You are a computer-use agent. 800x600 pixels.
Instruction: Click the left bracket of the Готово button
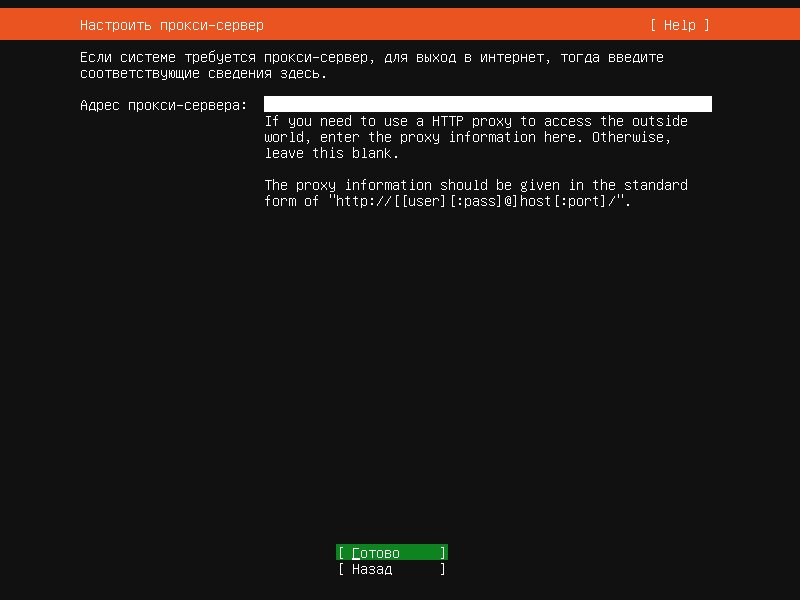[x=341, y=553]
